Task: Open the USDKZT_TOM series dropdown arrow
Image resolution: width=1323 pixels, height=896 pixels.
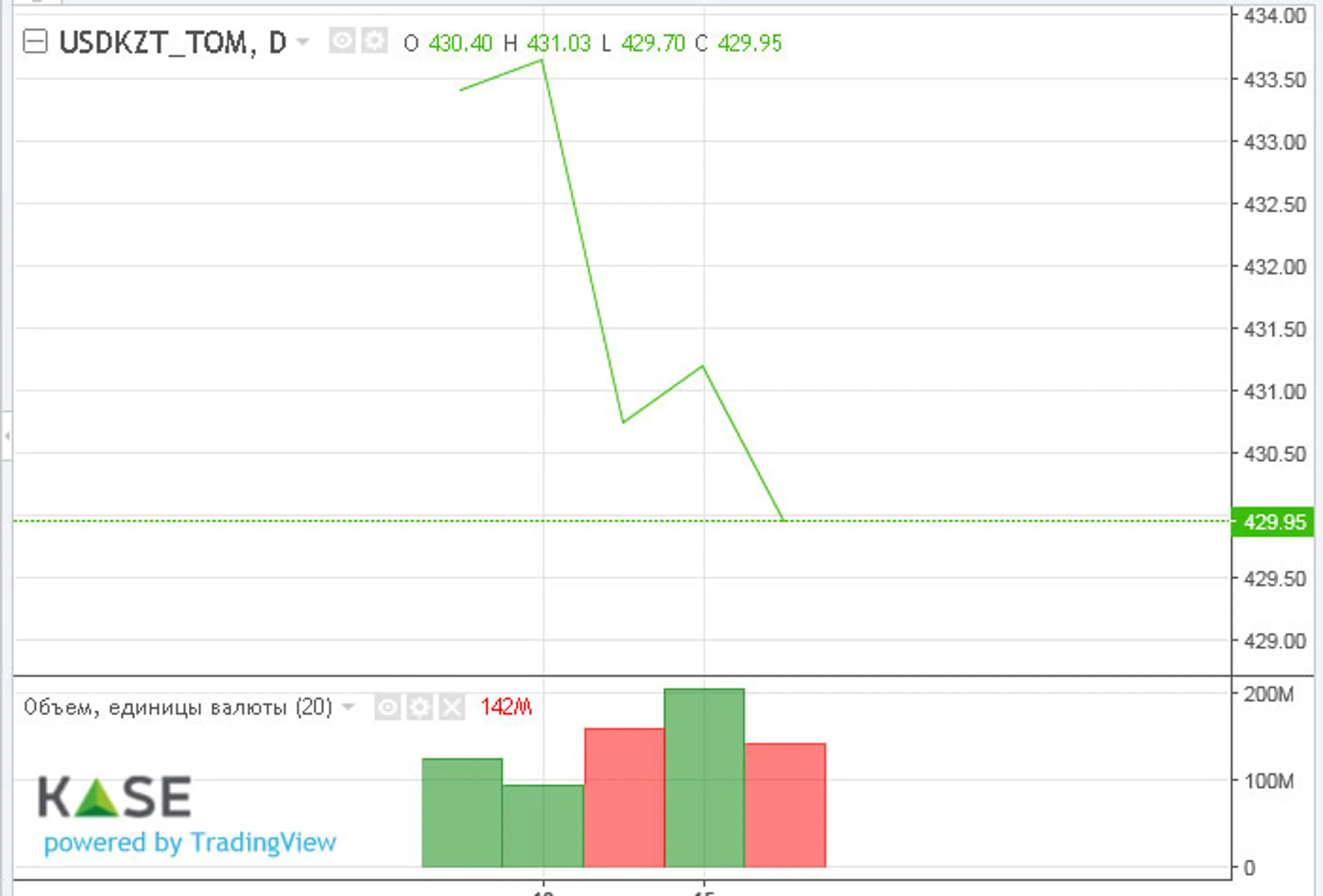Action: pyautogui.click(x=303, y=42)
